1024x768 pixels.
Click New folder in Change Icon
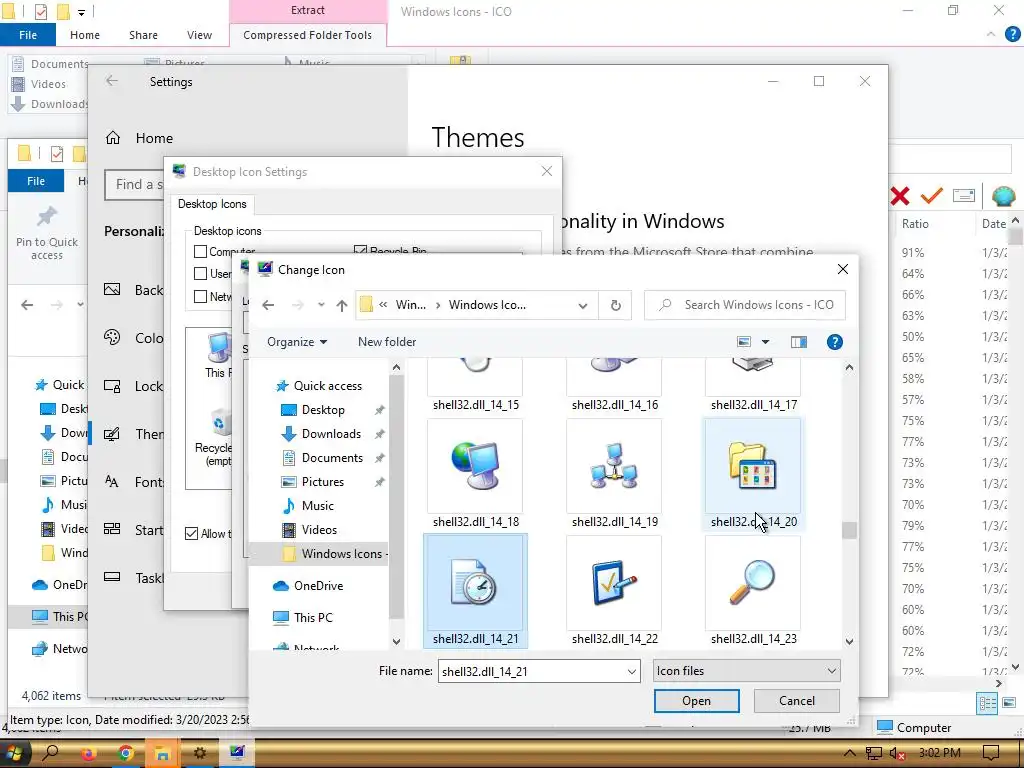pos(387,342)
